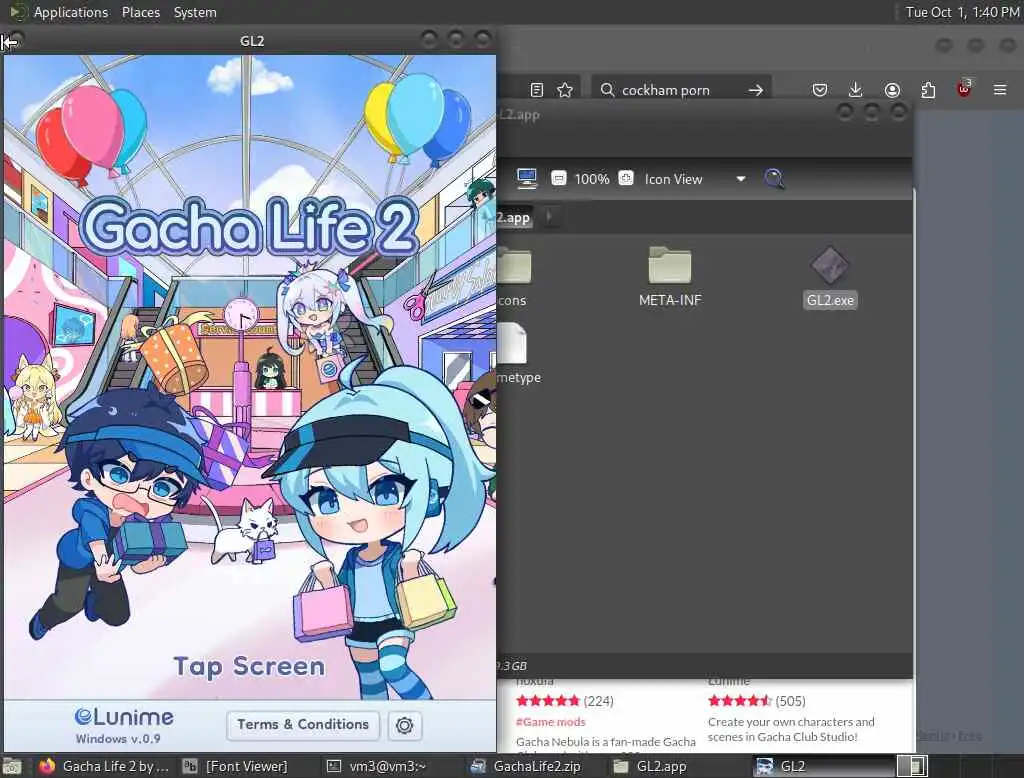Open the System menu

pyautogui.click(x=195, y=12)
